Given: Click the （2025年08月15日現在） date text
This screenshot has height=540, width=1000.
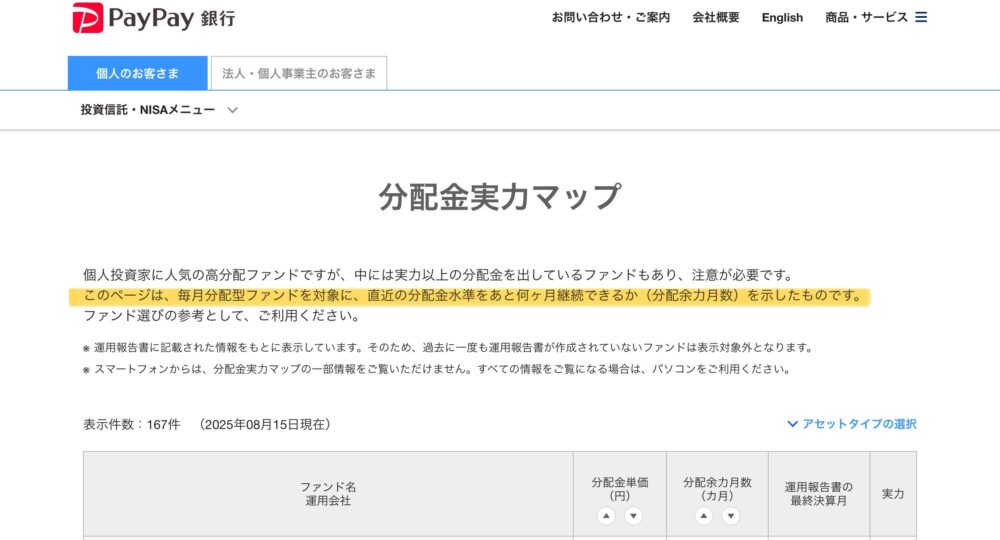Looking at the screenshot, I should click(x=264, y=425).
